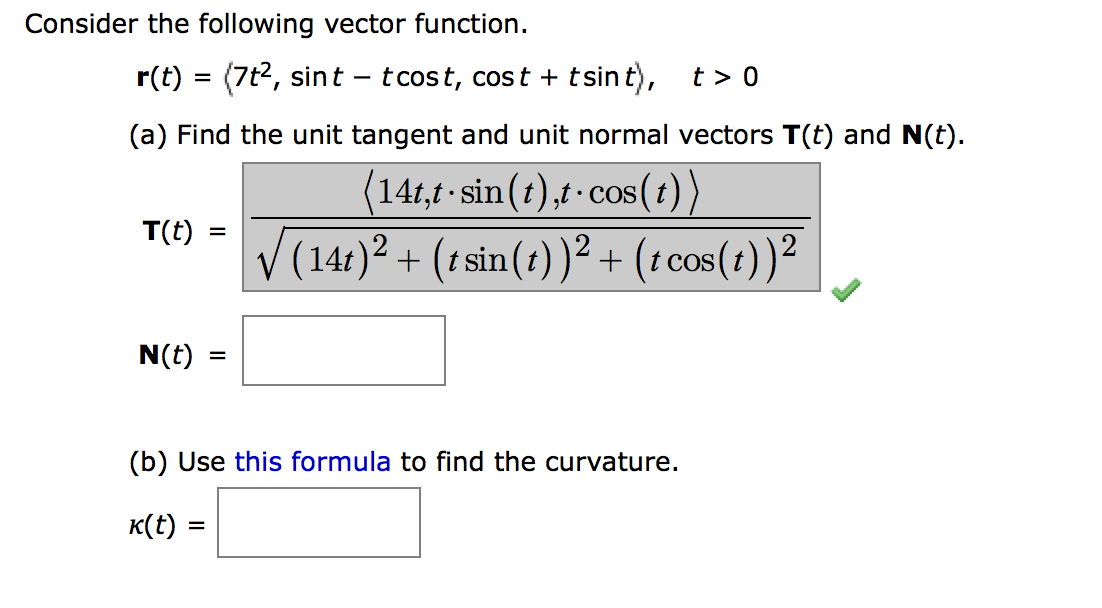
Task: Click the gray T(t) answer display box
Action: pyautogui.click(x=530, y=225)
